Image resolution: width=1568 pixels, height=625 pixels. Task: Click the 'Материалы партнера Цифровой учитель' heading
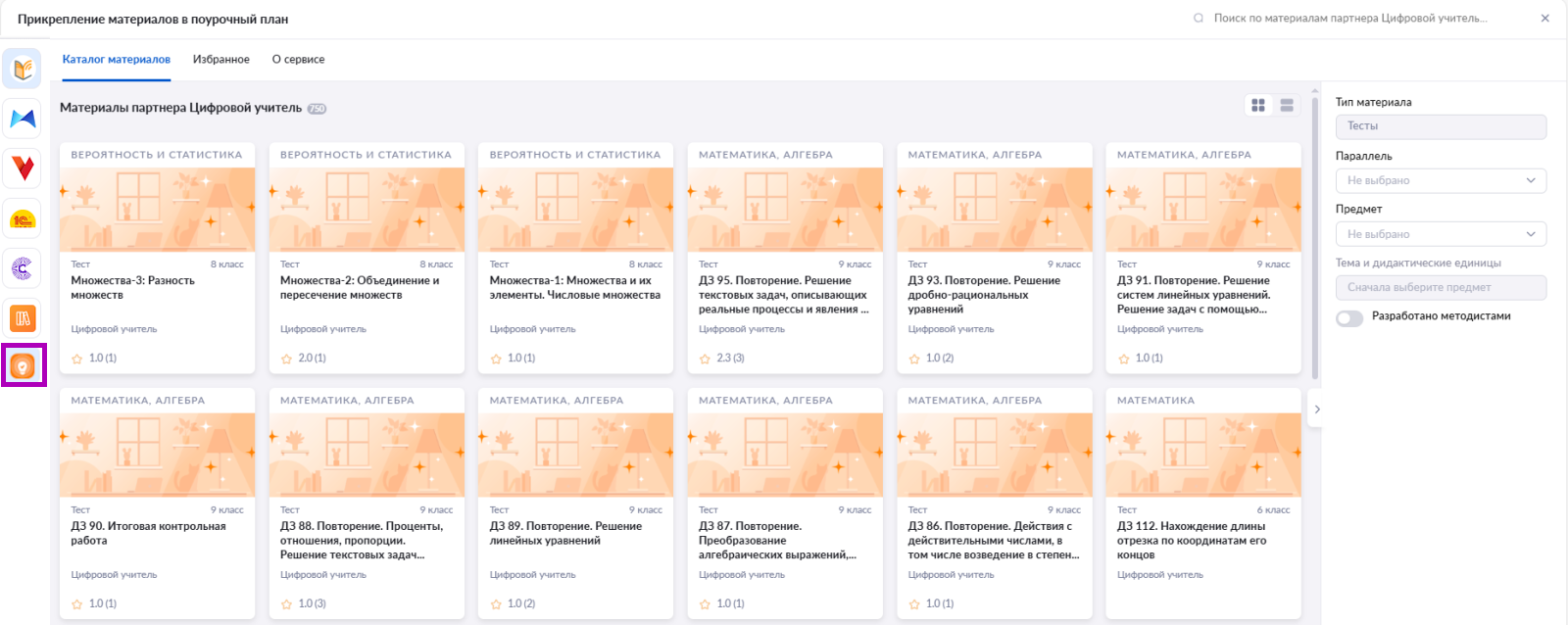point(181,108)
